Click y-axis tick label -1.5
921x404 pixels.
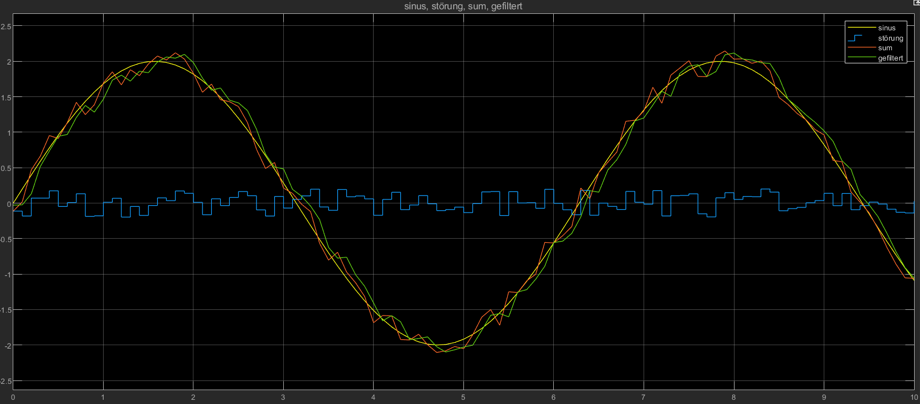click(6, 310)
